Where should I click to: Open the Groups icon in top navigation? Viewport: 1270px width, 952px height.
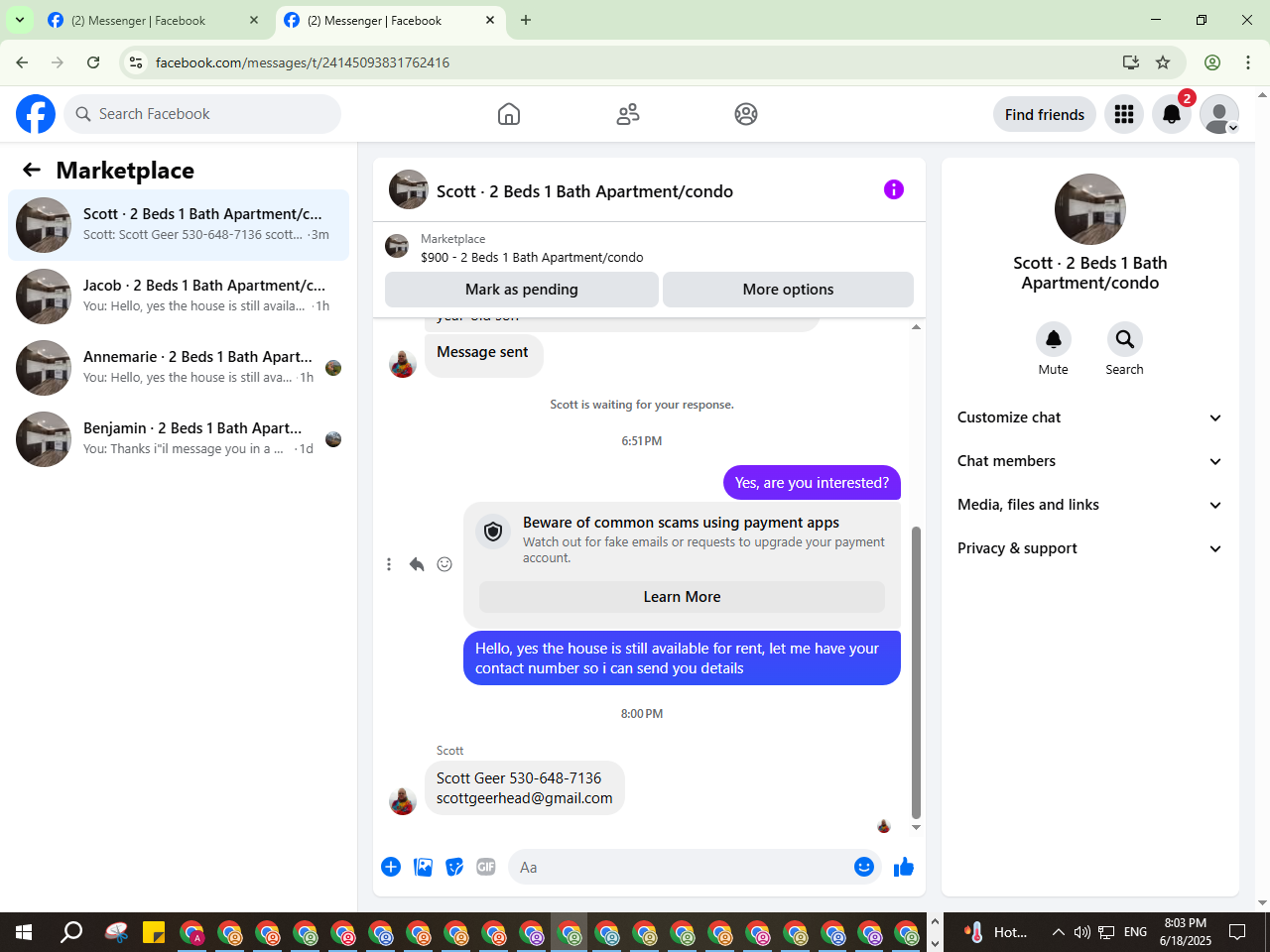(x=746, y=114)
